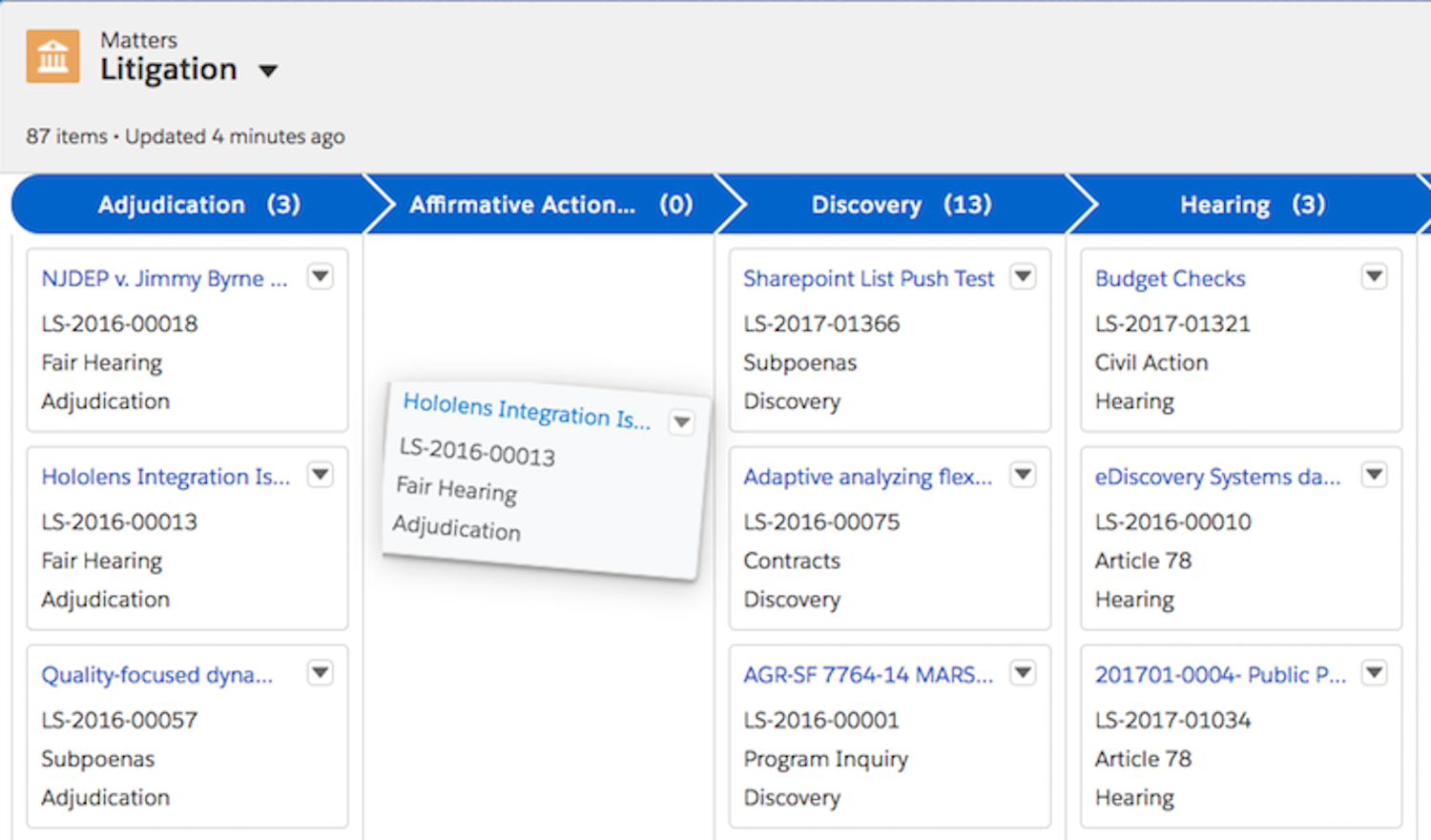Open actions menu for AGR-SF 7764-14 card
Screen dimensions: 1431x840
click(1023, 673)
